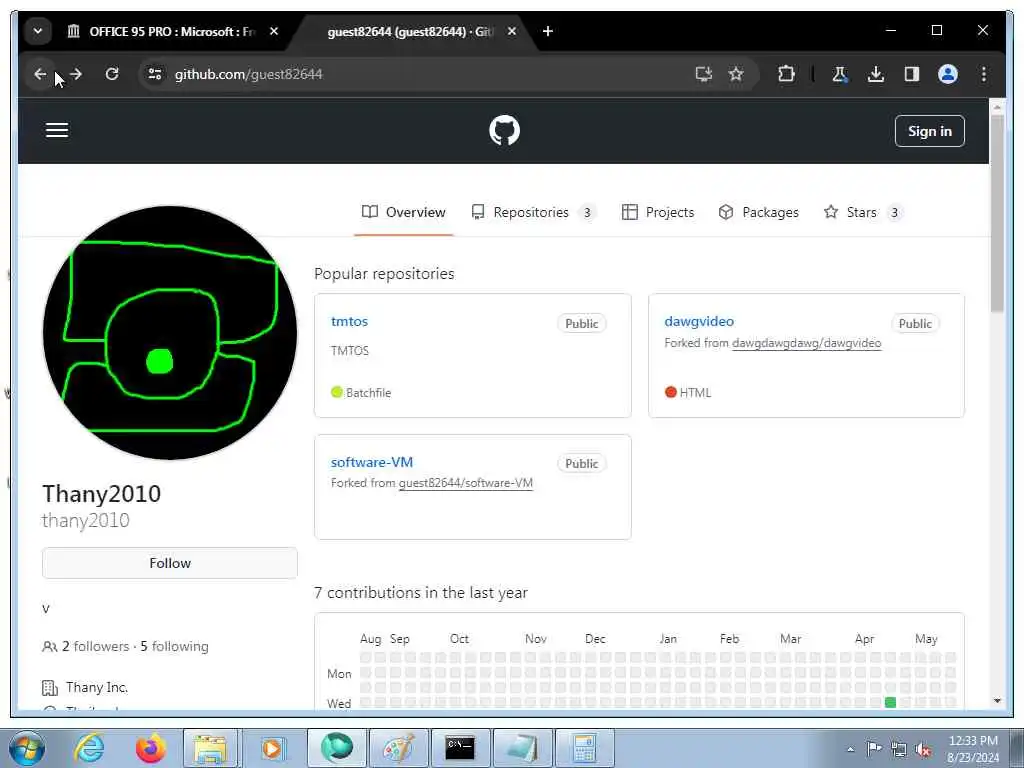
Task: Select the Overview tab
Action: (404, 212)
